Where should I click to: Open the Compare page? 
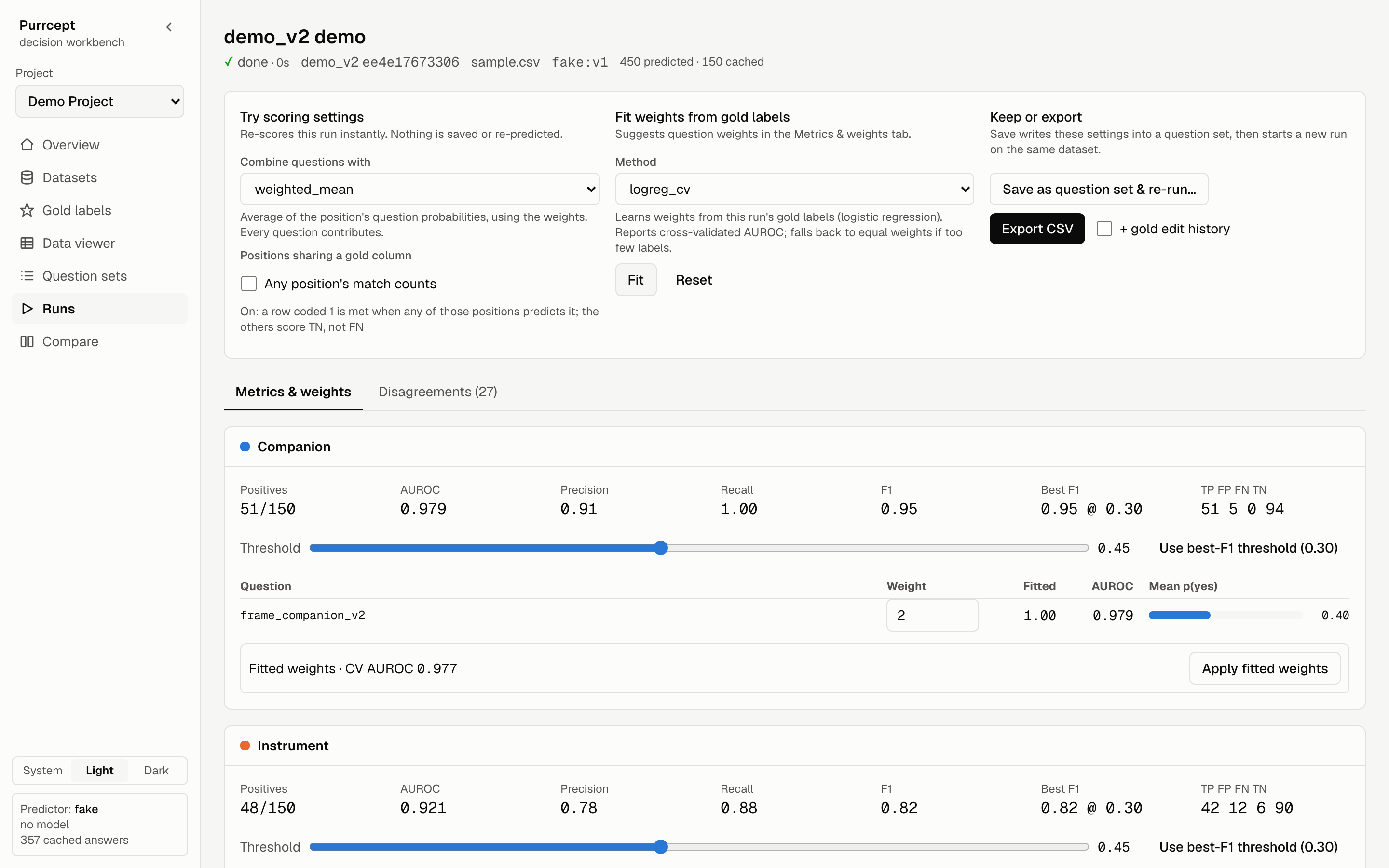100,341
